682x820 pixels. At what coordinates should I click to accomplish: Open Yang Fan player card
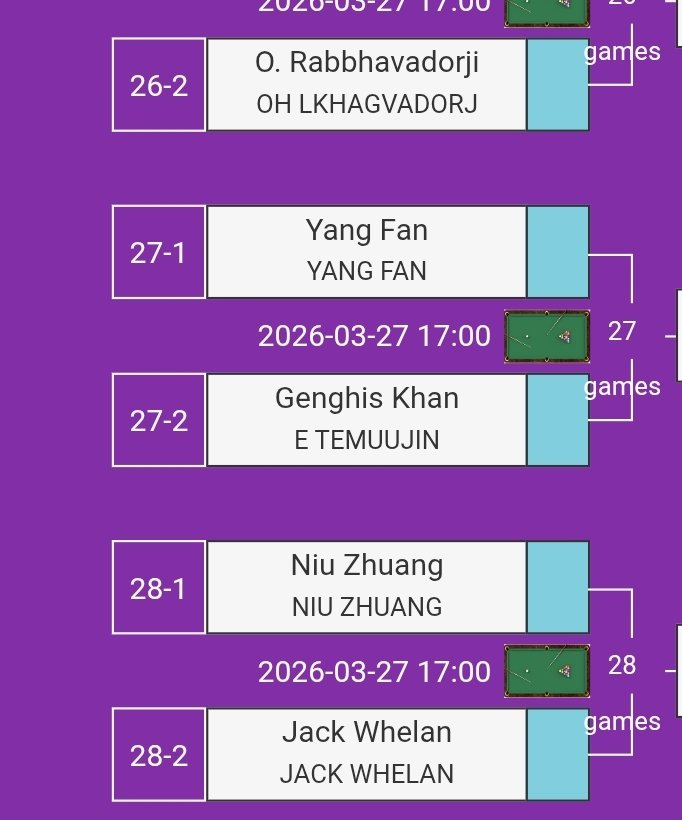point(366,252)
